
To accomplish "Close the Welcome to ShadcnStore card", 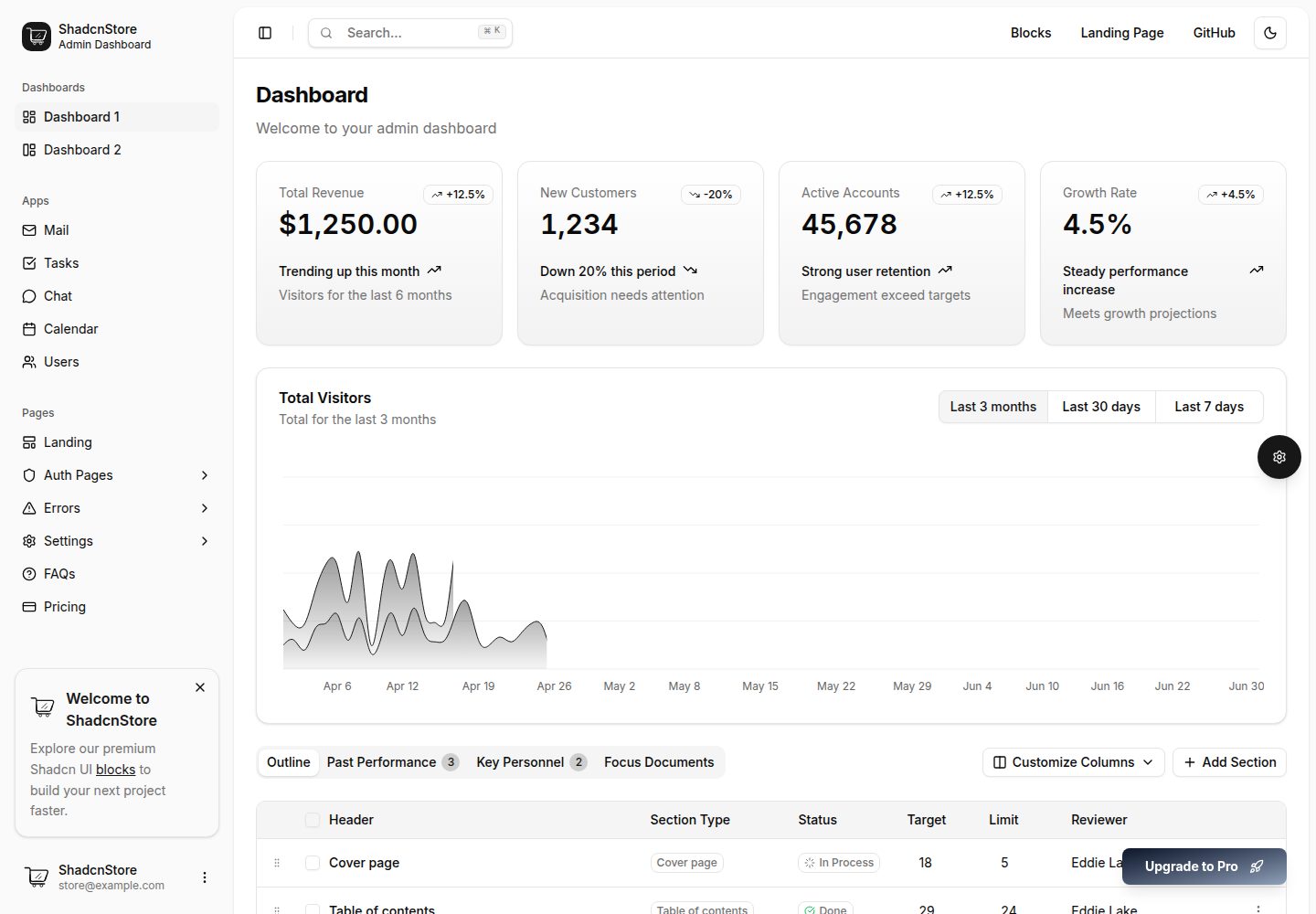I will (x=200, y=687).
